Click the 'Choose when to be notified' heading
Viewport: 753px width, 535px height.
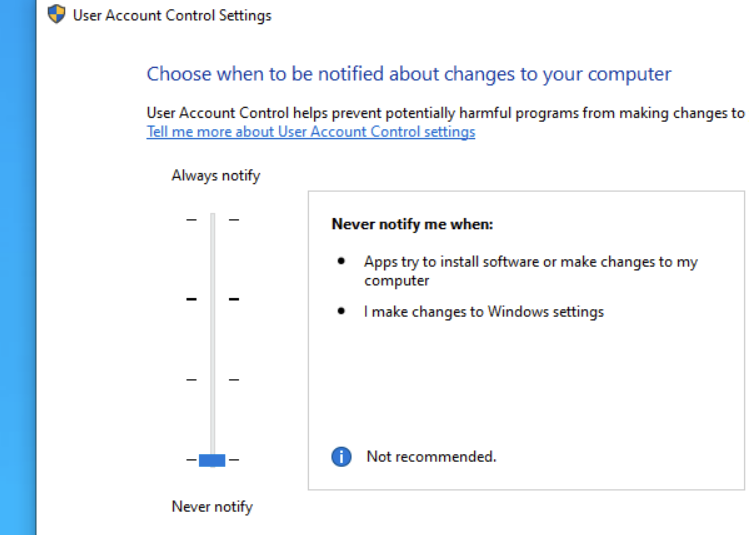pyautogui.click(x=409, y=74)
